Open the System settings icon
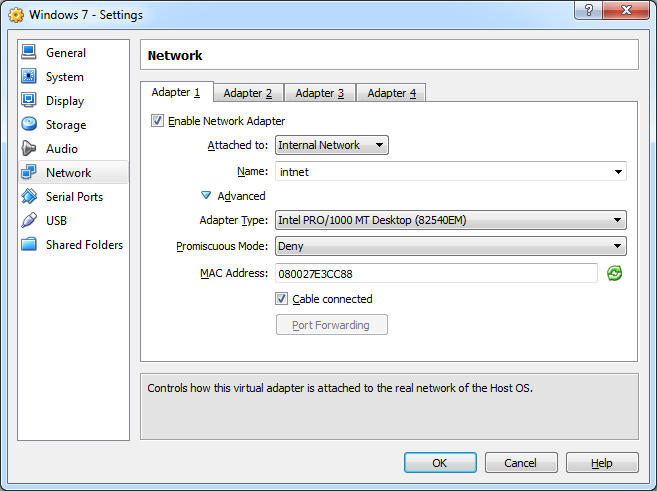This screenshot has height=491, width=657. [x=28, y=77]
